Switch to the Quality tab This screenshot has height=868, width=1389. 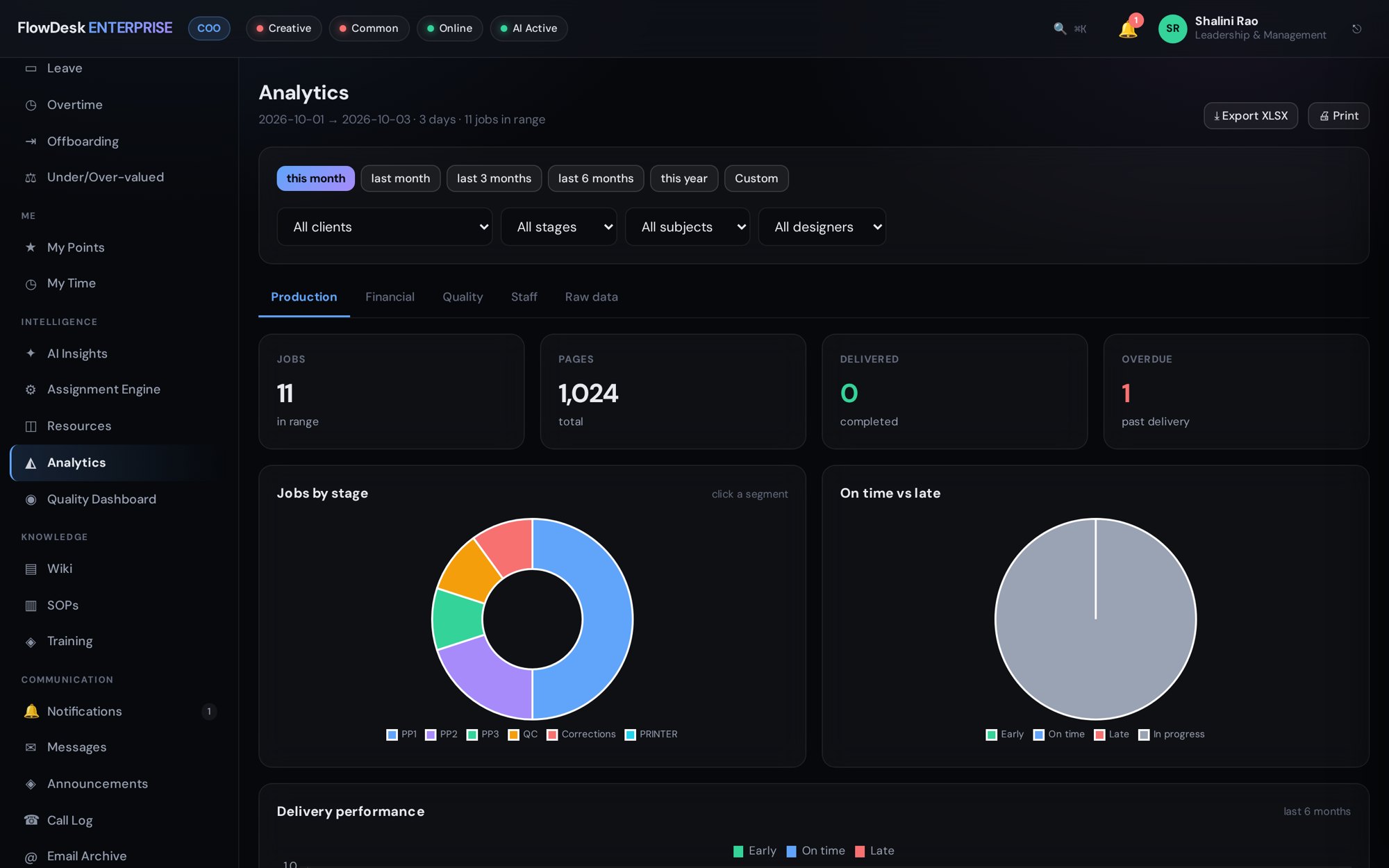(463, 297)
